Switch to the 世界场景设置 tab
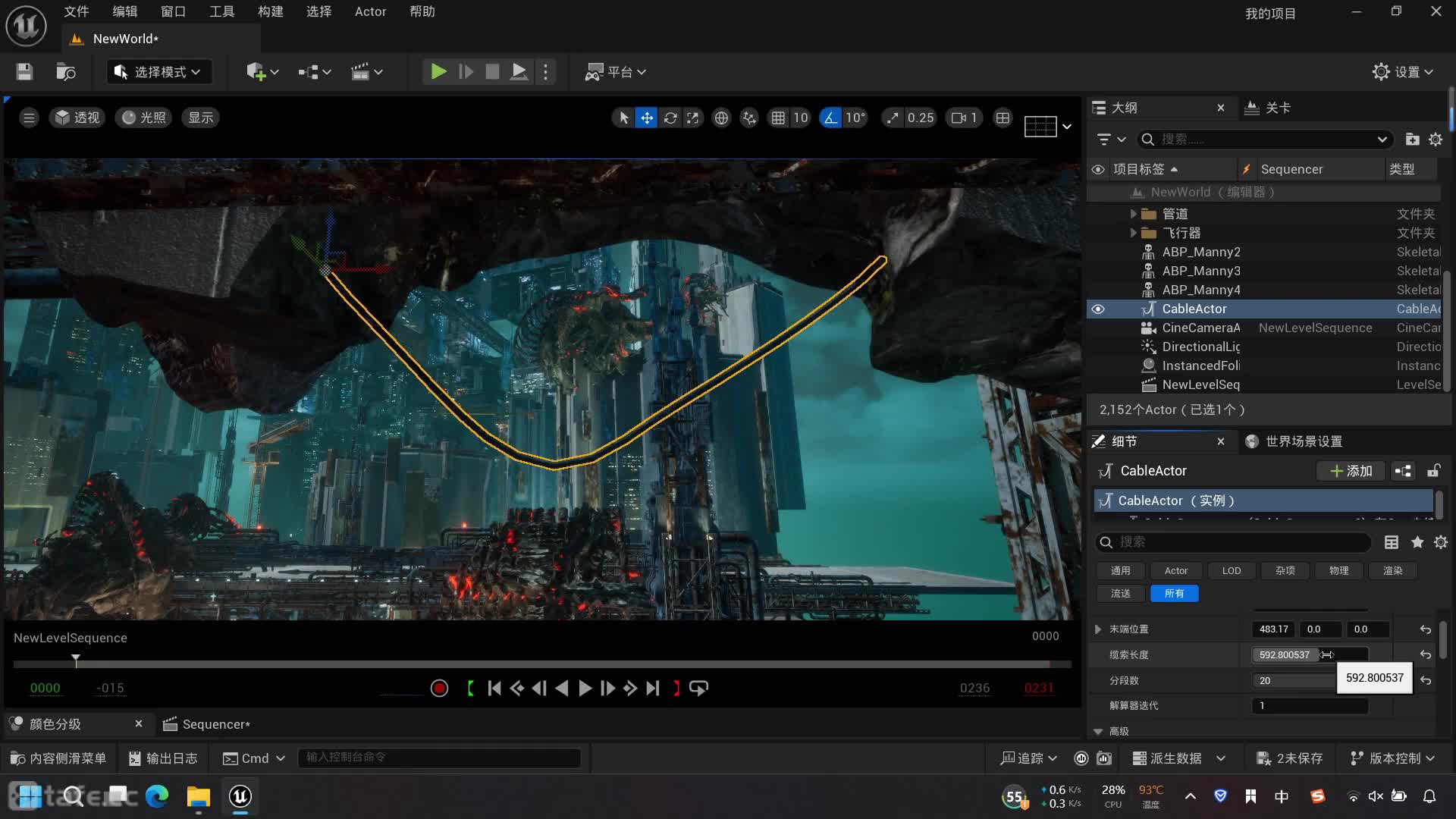The height and width of the screenshot is (819, 1456). (x=1294, y=441)
